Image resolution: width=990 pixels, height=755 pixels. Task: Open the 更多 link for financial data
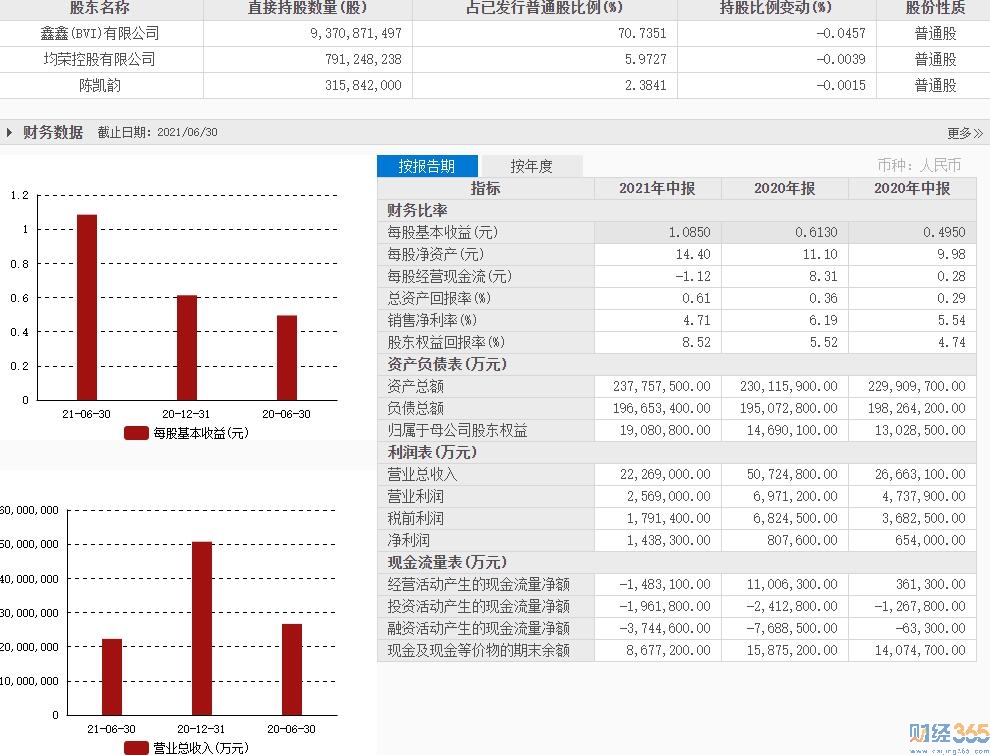tap(965, 133)
